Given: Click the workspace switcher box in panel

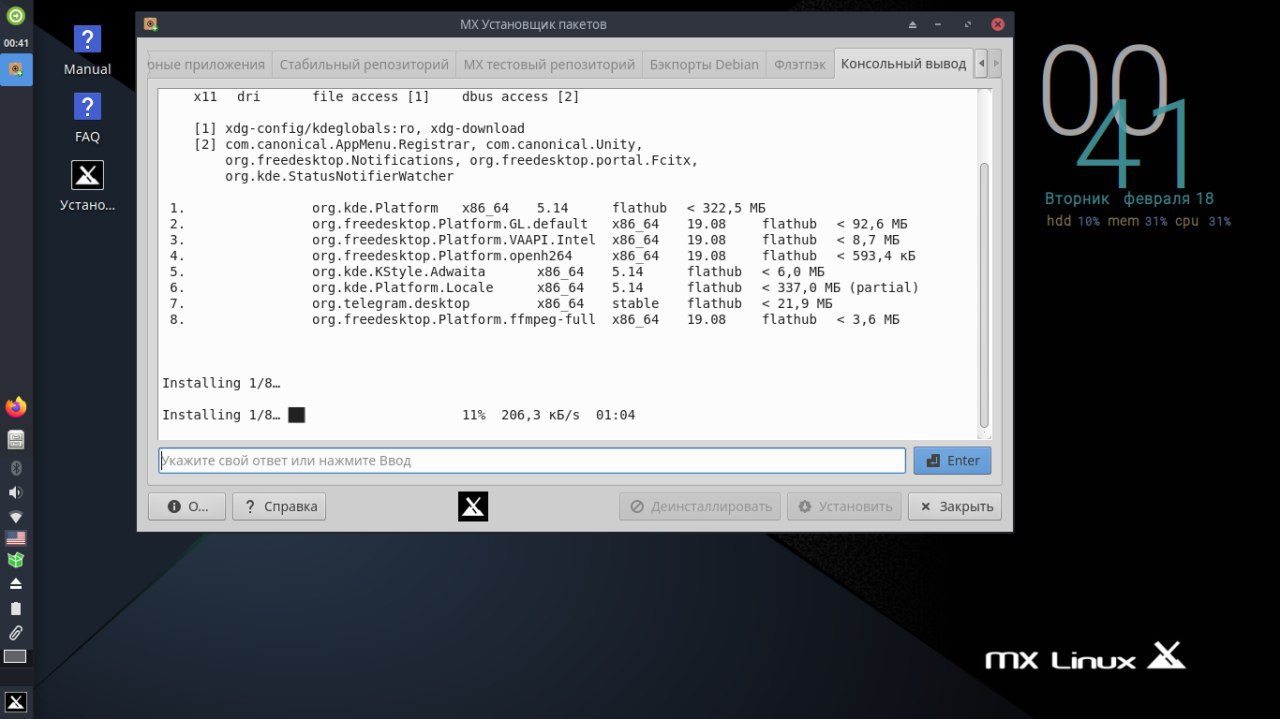Looking at the screenshot, I should pos(16,657).
